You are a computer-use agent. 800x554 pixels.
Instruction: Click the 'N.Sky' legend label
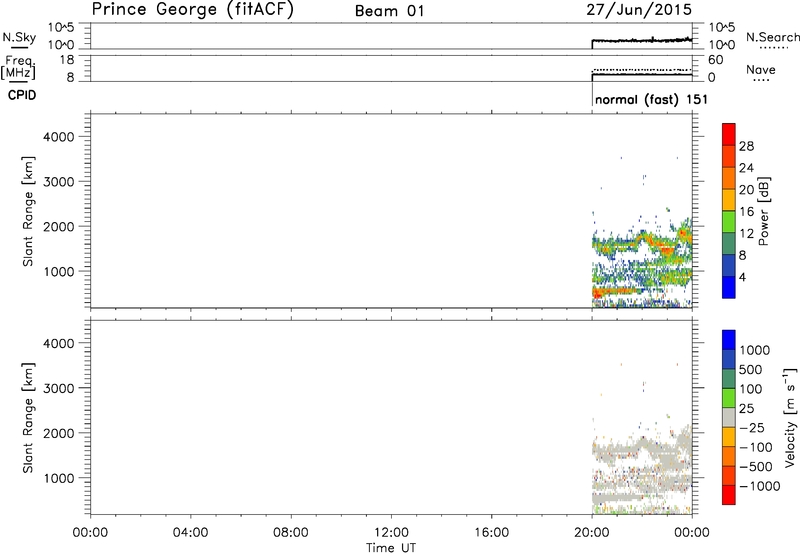19,37
